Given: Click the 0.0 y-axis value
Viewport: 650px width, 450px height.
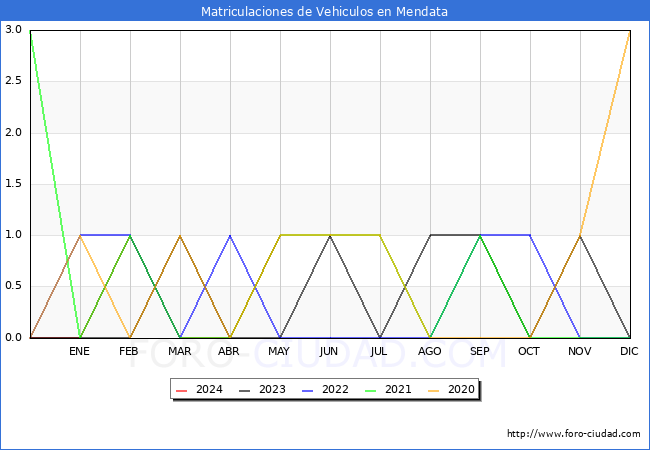Looking at the screenshot, I should [x=13, y=338].
